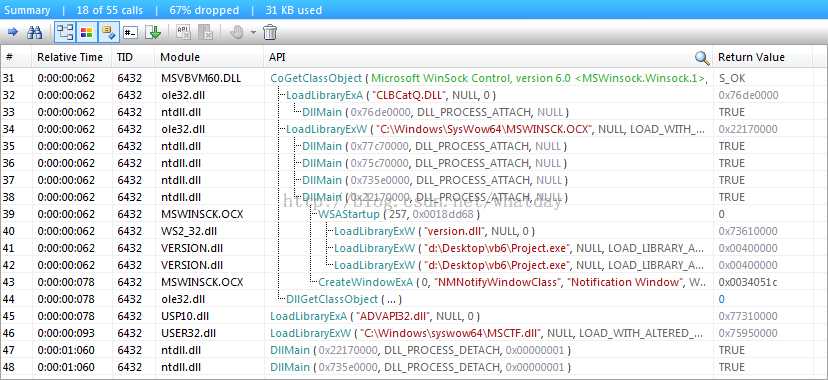The image size is (828, 380).
Task: Click the API document toolbar icon
Action: (x=183, y=33)
